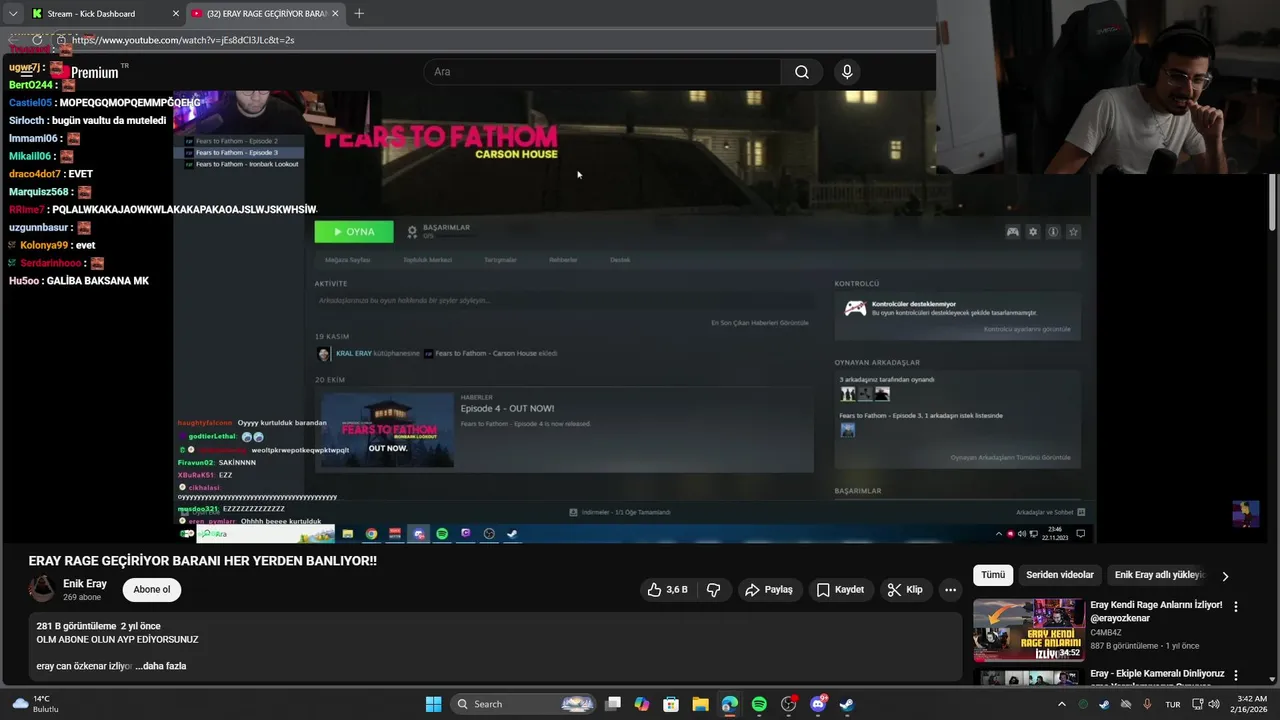Open weather widget showing 14°C Bulutlu
The height and width of the screenshot is (720, 1280).
tap(36, 704)
